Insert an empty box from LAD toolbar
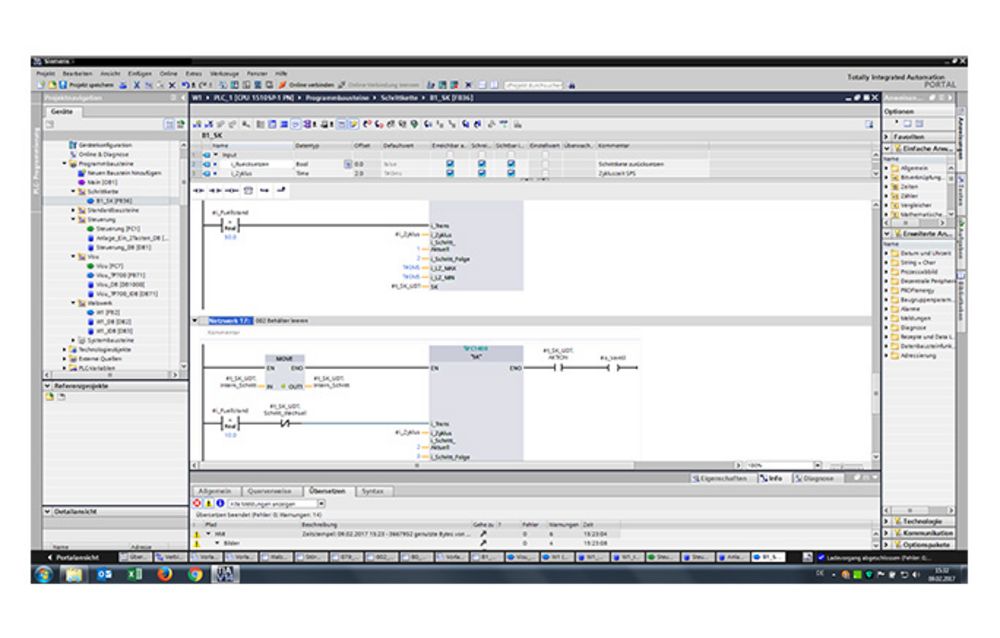Viewport: 1000px width, 638px height. point(247,189)
